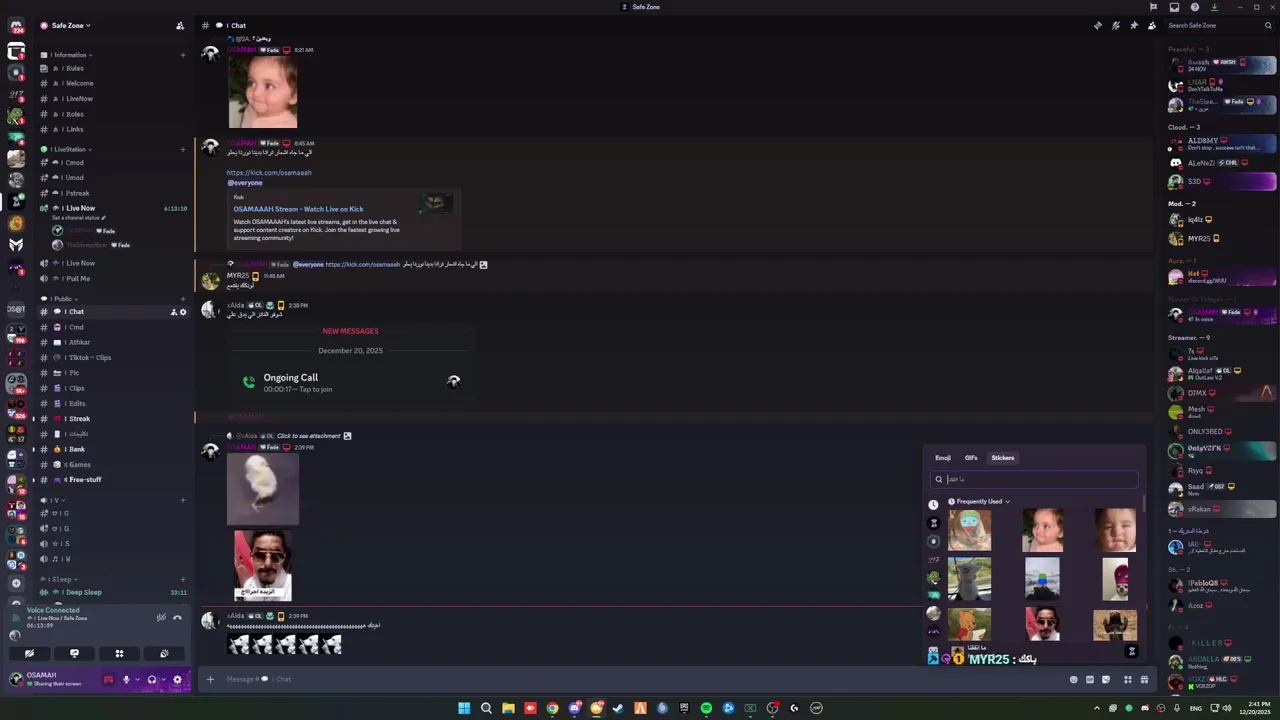The width and height of the screenshot is (1280, 720).
Task: Click the GIF icon in message bar
Action: tap(1090, 680)
